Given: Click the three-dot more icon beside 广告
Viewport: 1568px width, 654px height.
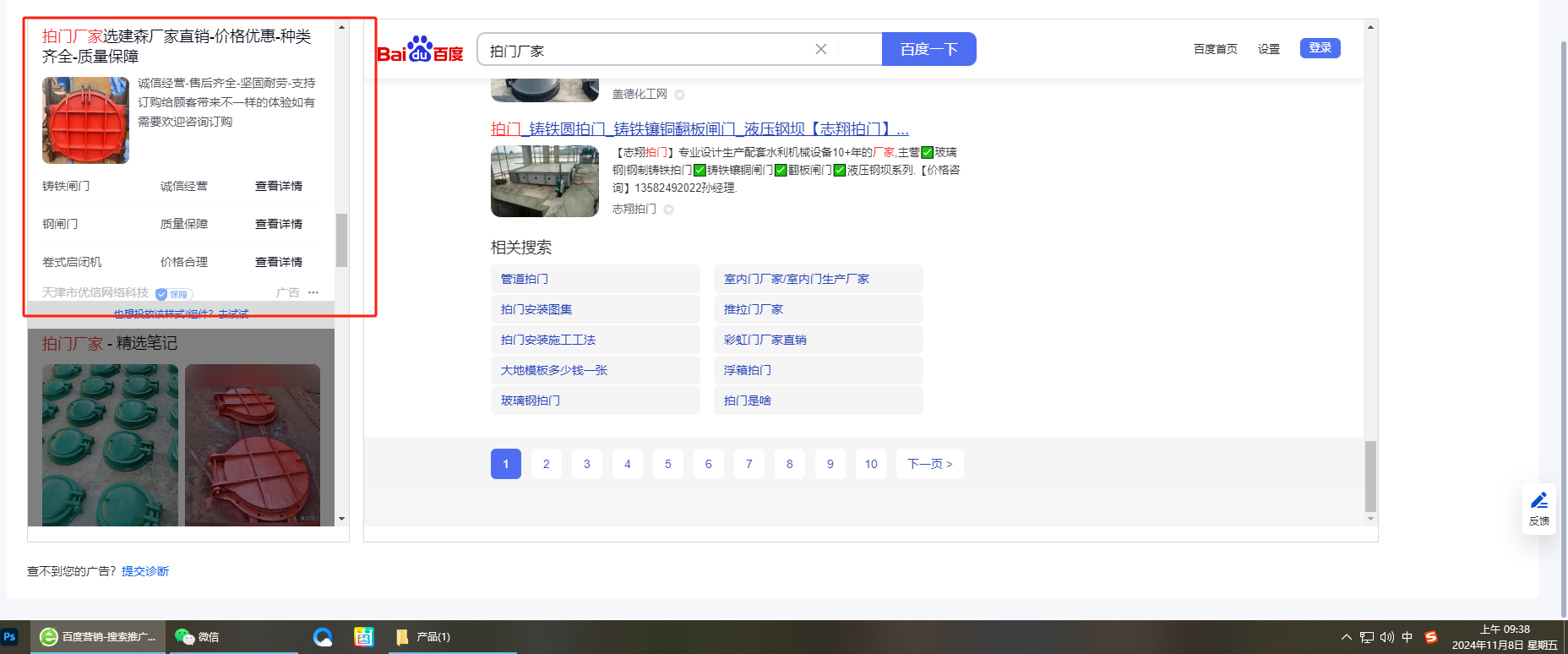Looking at the screenshot, I should tap(313, 292).
